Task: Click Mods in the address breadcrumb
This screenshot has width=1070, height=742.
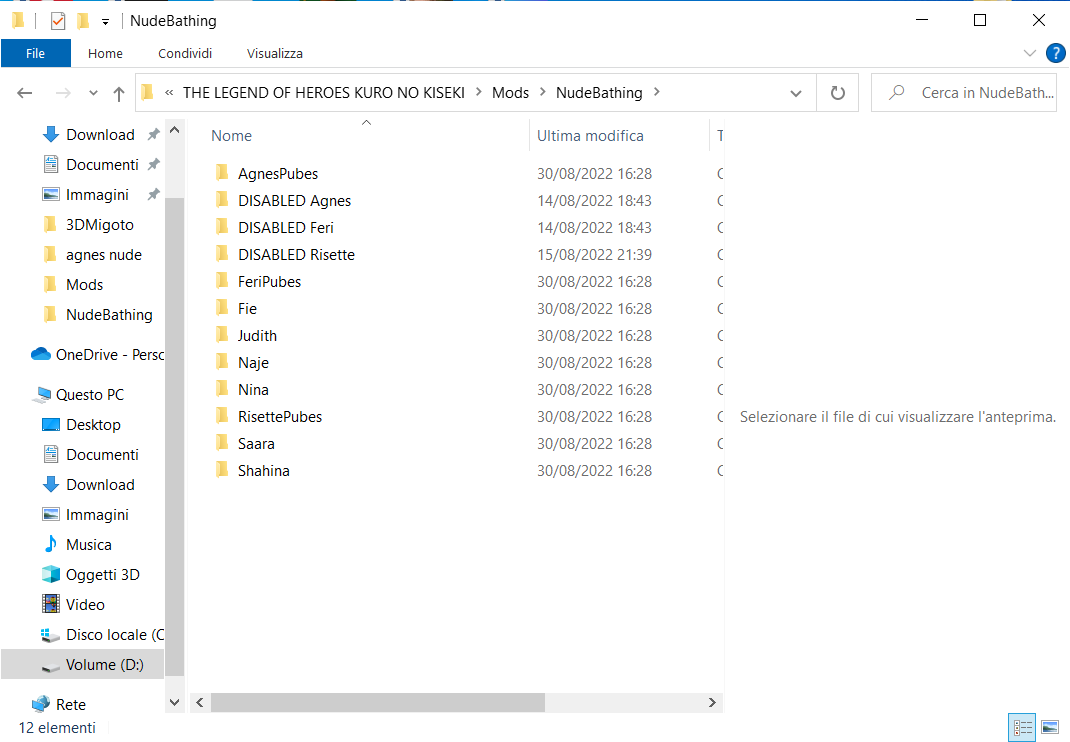Action: (x=510, y=93)
